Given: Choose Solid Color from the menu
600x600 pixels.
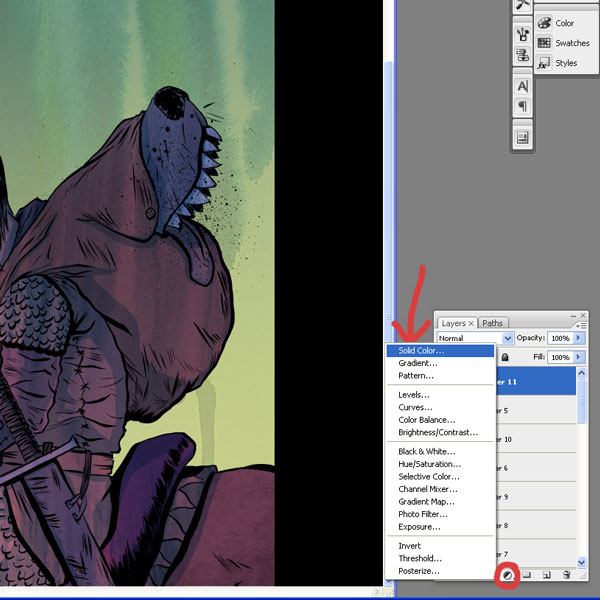Looking at the screenshot, I should tap(422, 351).
